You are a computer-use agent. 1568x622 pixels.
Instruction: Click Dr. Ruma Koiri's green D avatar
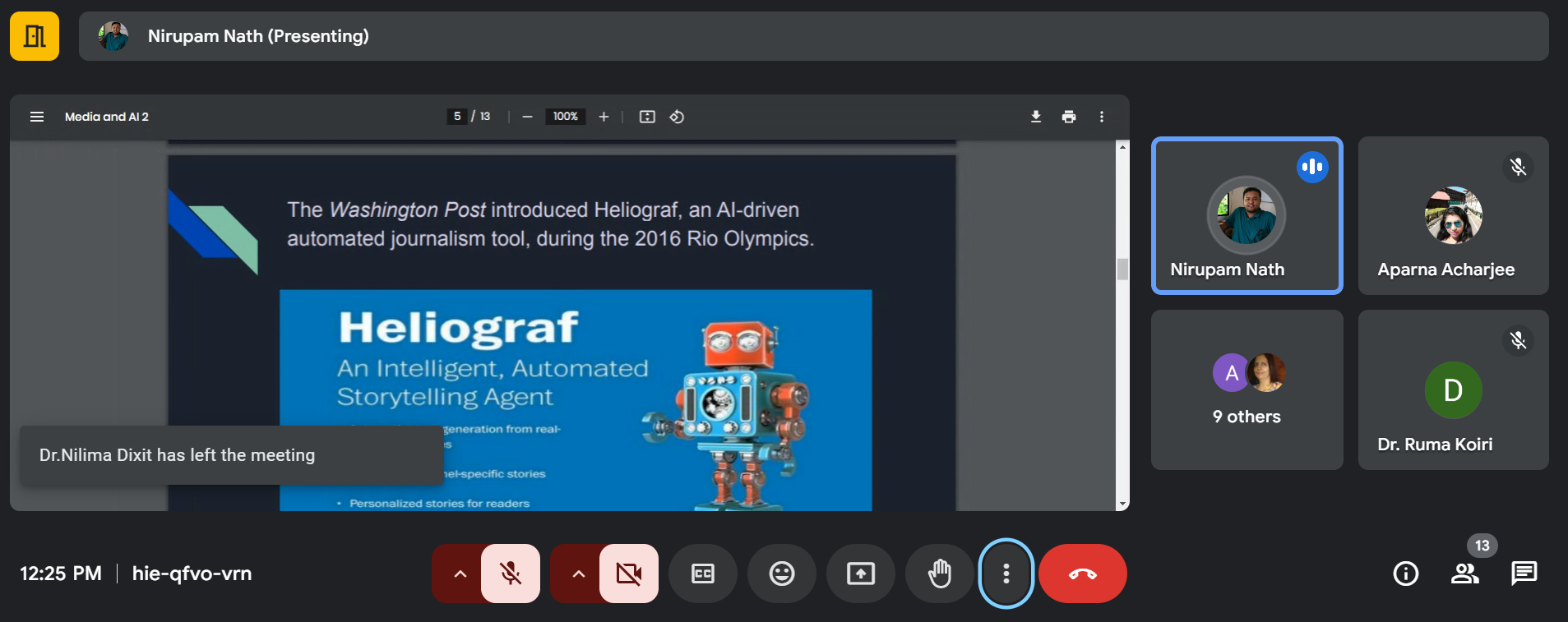coord(1453,390)
